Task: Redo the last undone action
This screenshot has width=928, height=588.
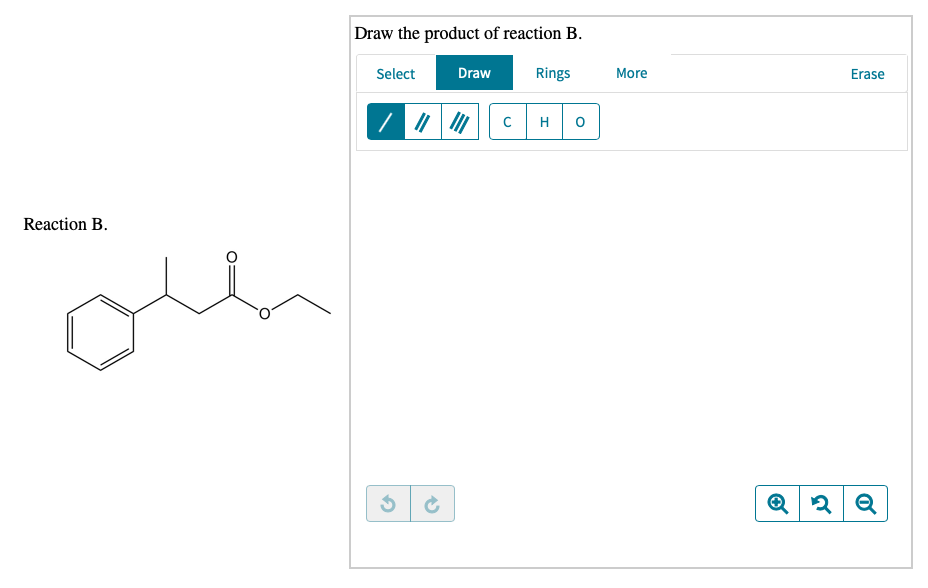Action: [x=431, y=503]
